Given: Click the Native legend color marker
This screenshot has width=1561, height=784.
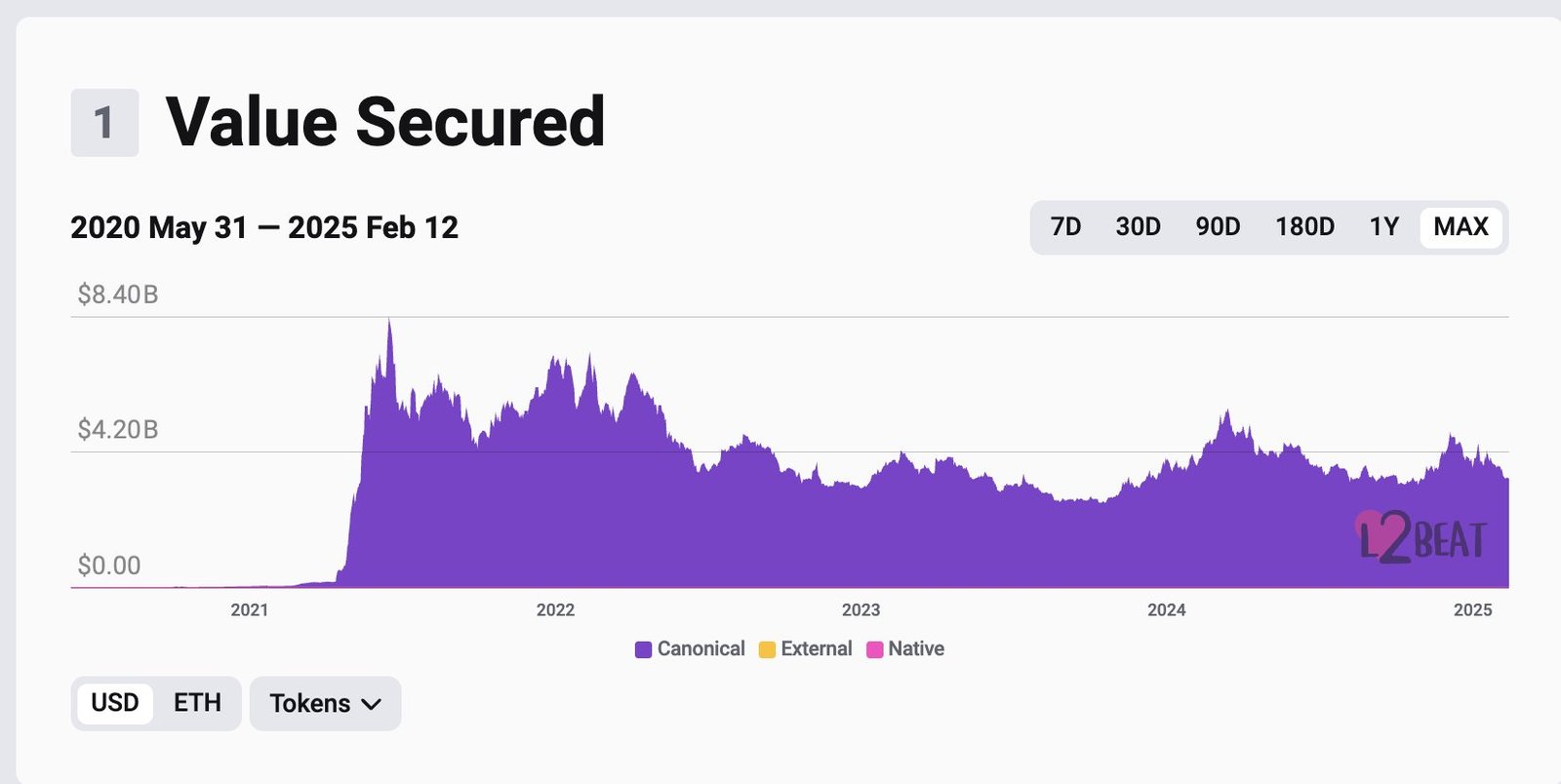Looking at the screenshot, I should point(875,648).
